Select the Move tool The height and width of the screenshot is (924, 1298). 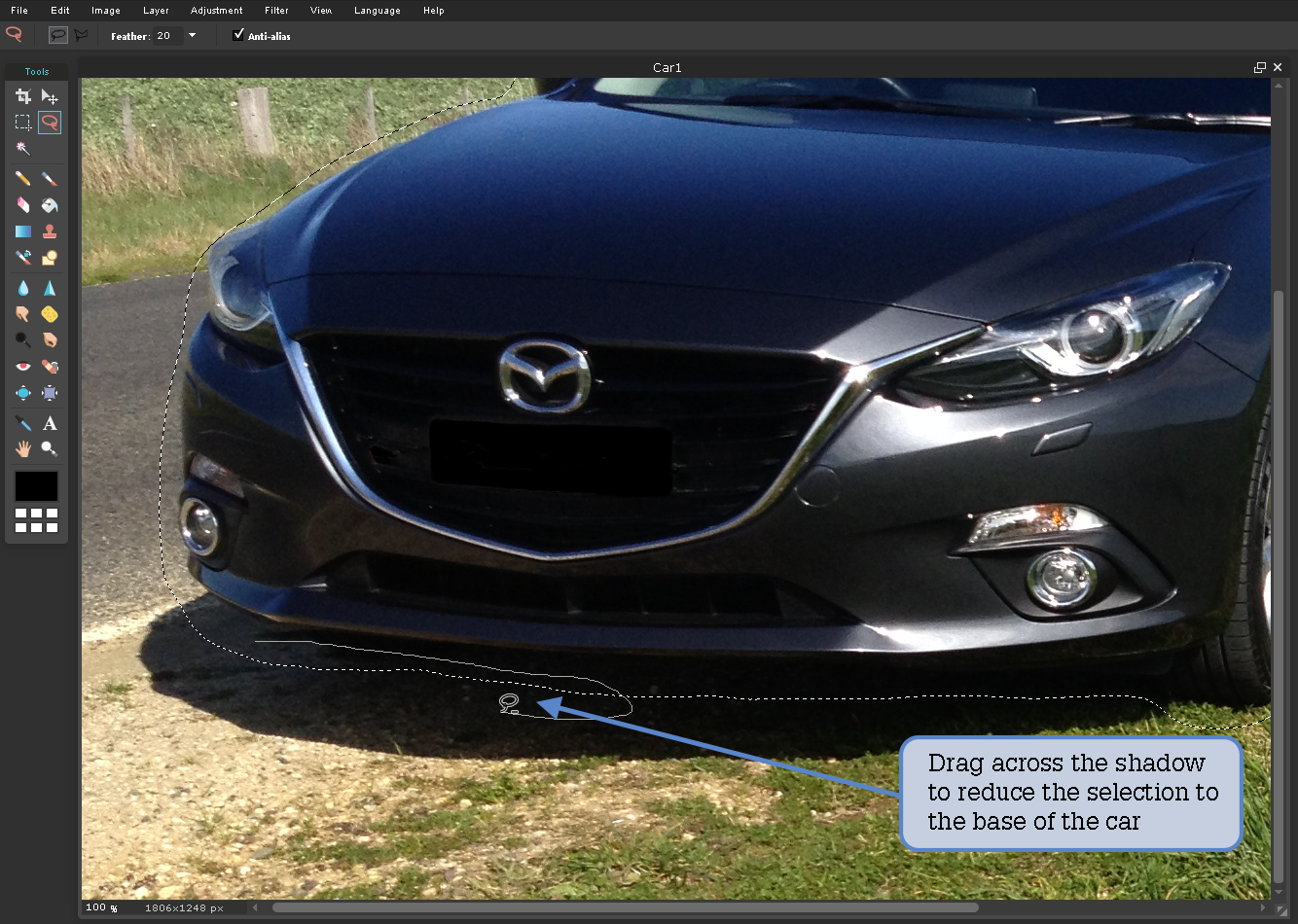50,96
